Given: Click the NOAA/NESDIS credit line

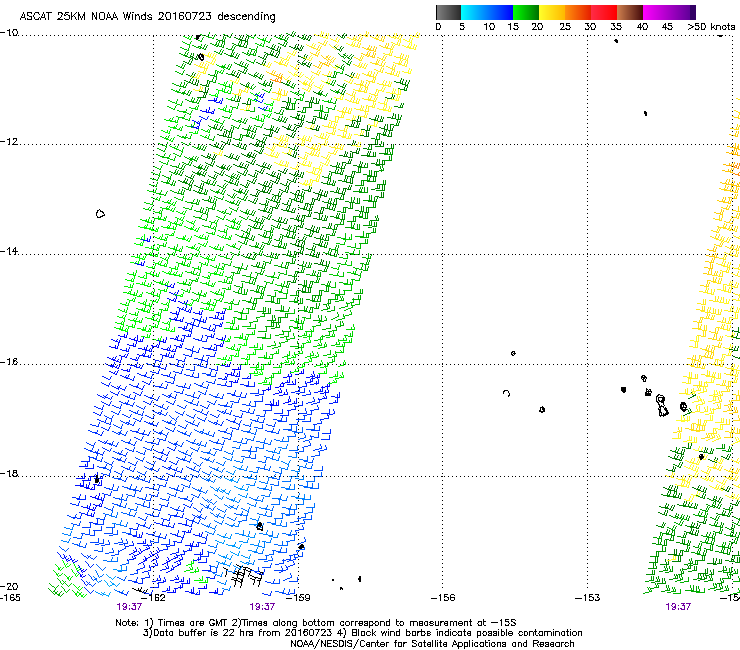Looking at the screenshot, I should pos(432,644).
